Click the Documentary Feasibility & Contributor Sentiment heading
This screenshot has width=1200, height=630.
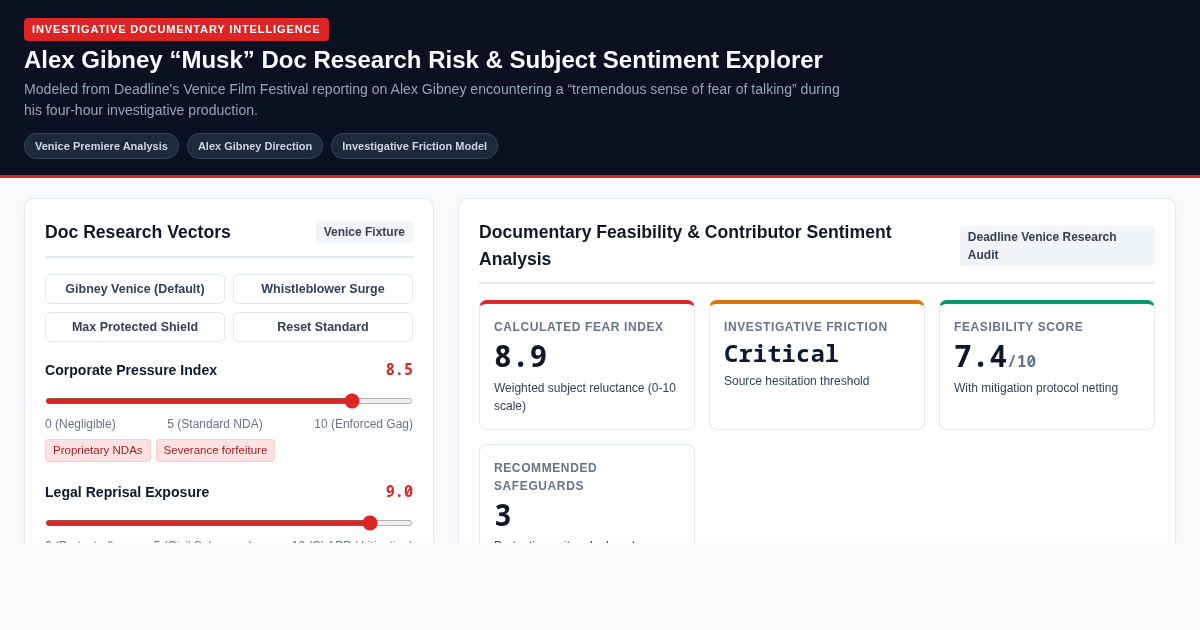click(x=685, y=246)
